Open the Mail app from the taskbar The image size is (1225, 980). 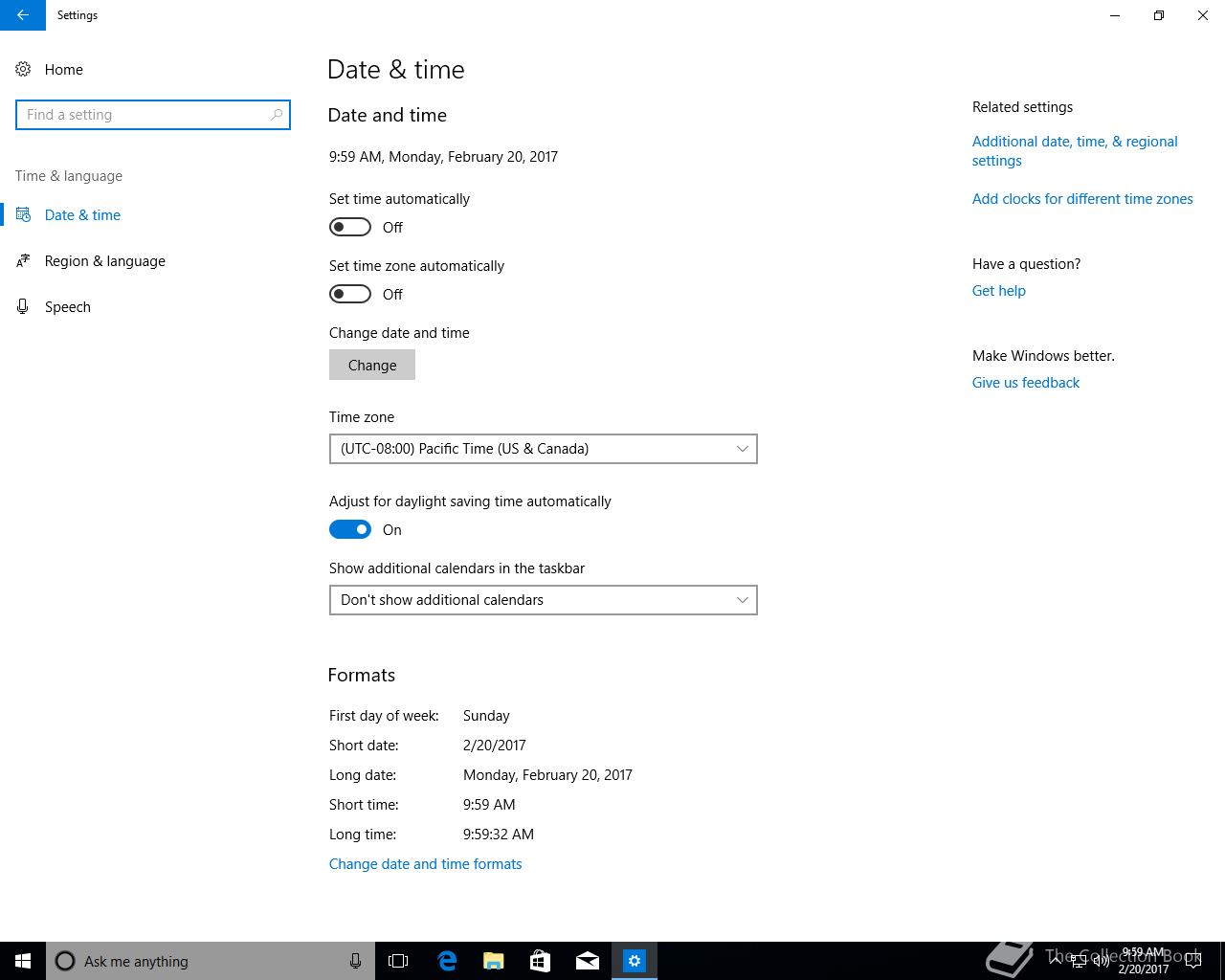pos(588,961)
